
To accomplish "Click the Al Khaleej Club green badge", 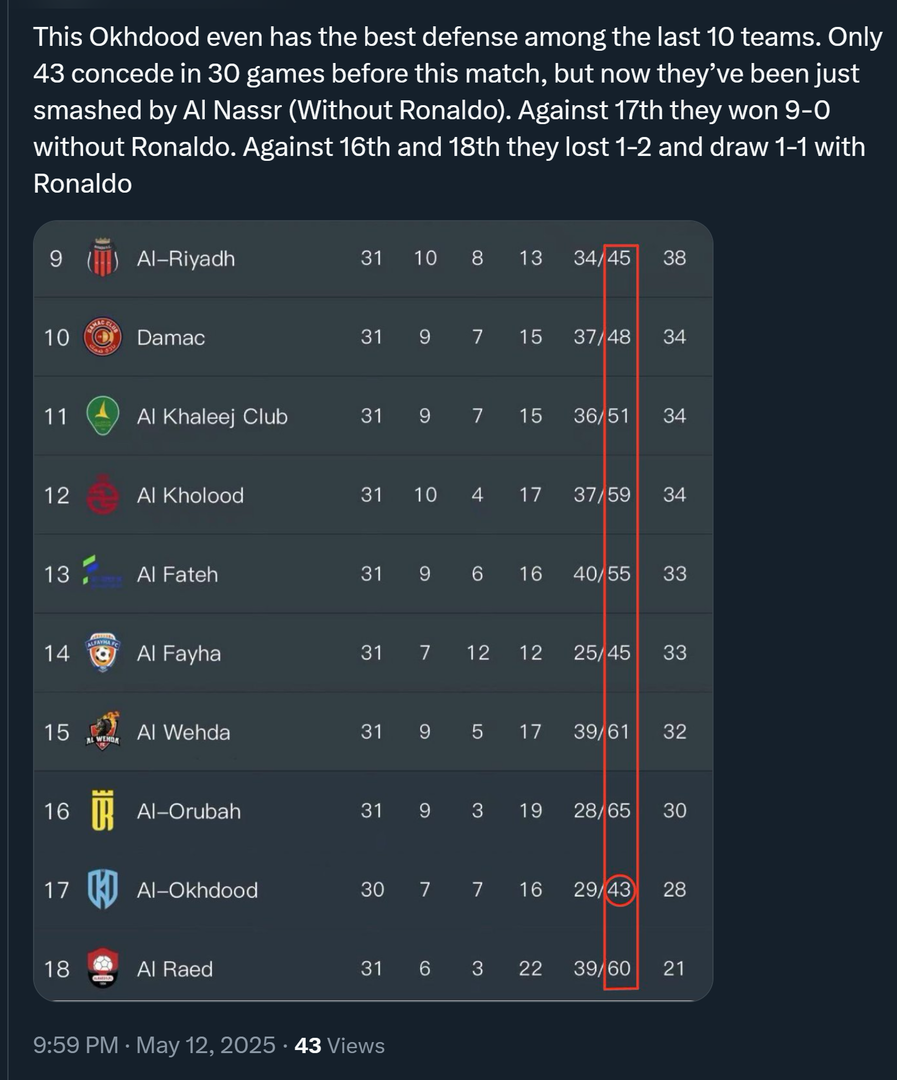I will click(103, 415).
